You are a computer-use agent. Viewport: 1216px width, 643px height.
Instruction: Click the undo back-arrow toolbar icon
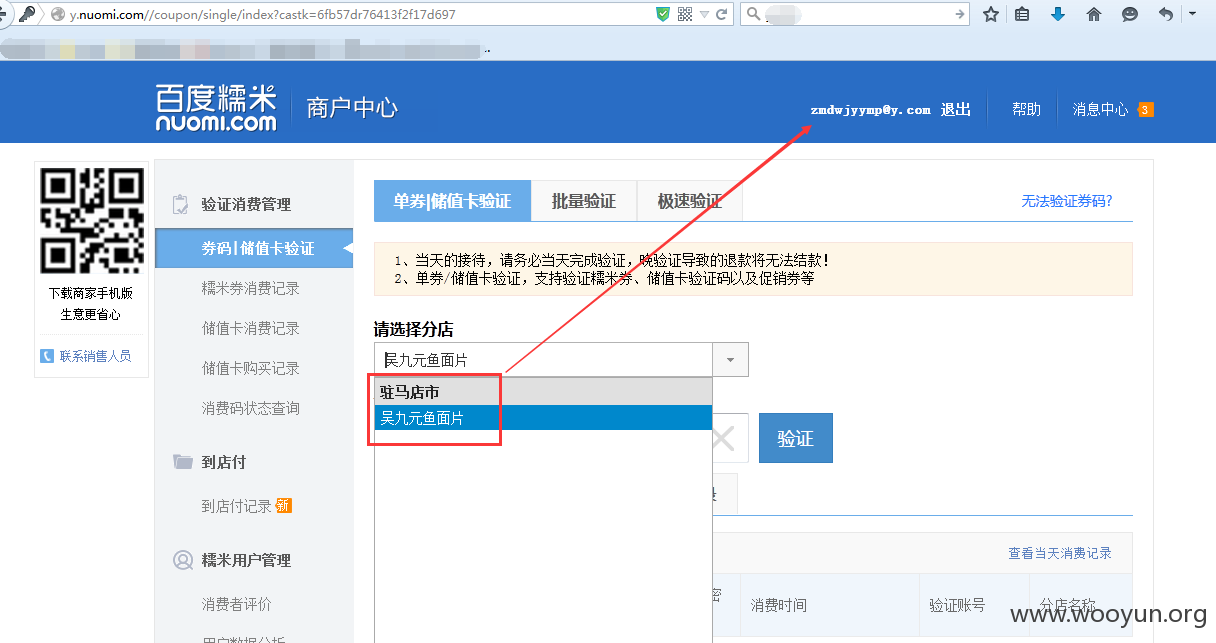tap(1166, 14)
